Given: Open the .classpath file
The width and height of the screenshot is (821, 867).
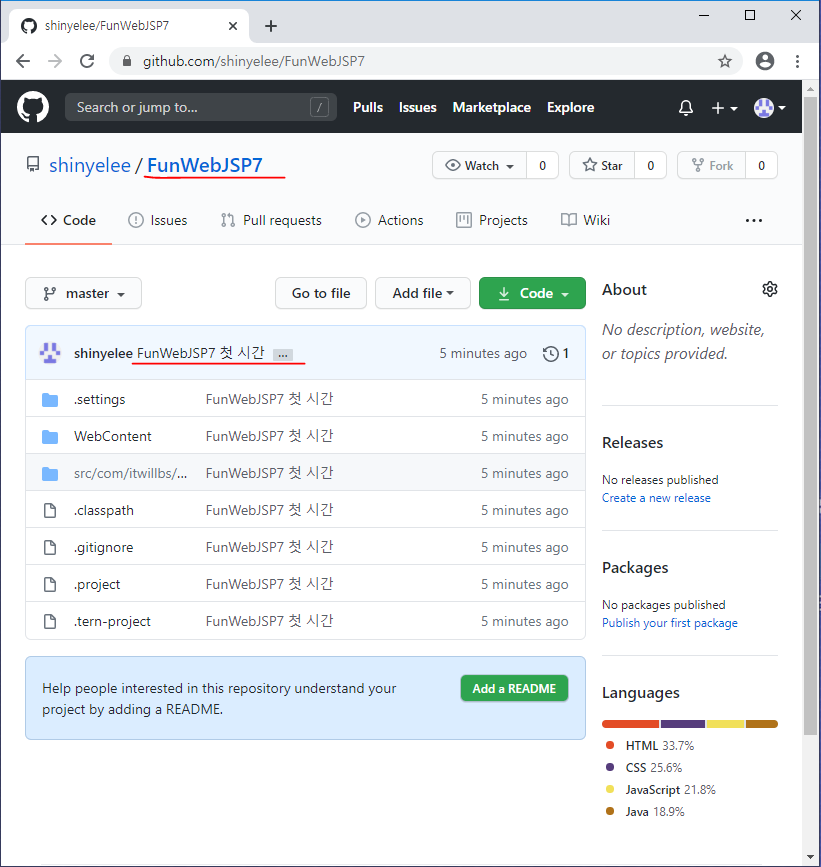Looking at the screenshot, I should (104, 510).
